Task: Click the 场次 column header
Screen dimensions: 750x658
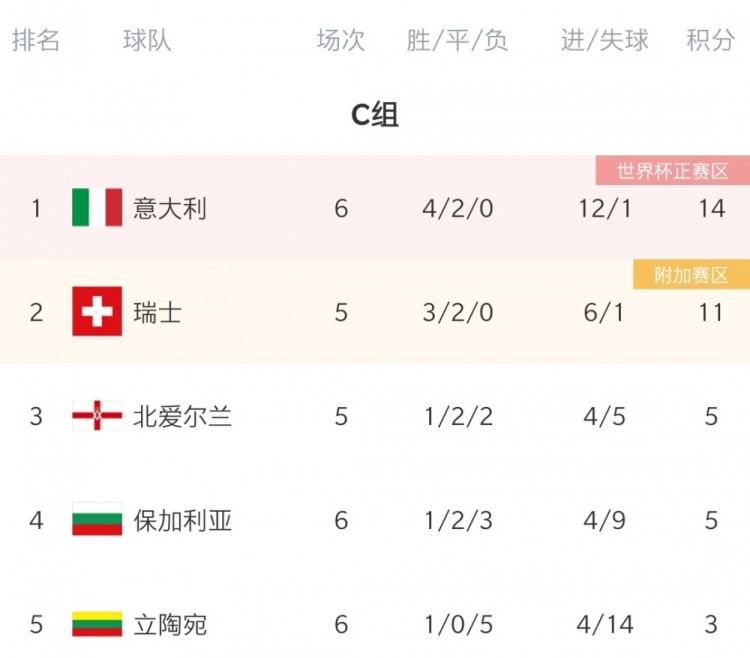Action: (x=341, y=40)
